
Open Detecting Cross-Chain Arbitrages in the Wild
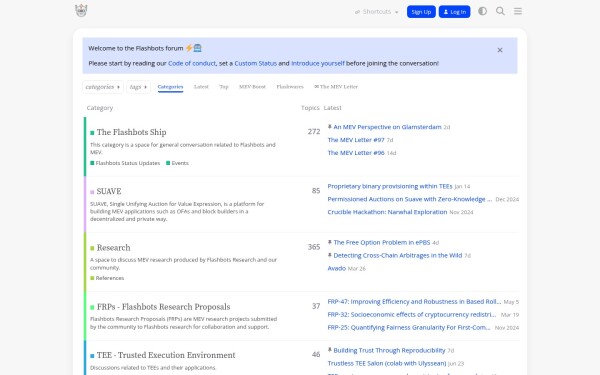(398, 256)
